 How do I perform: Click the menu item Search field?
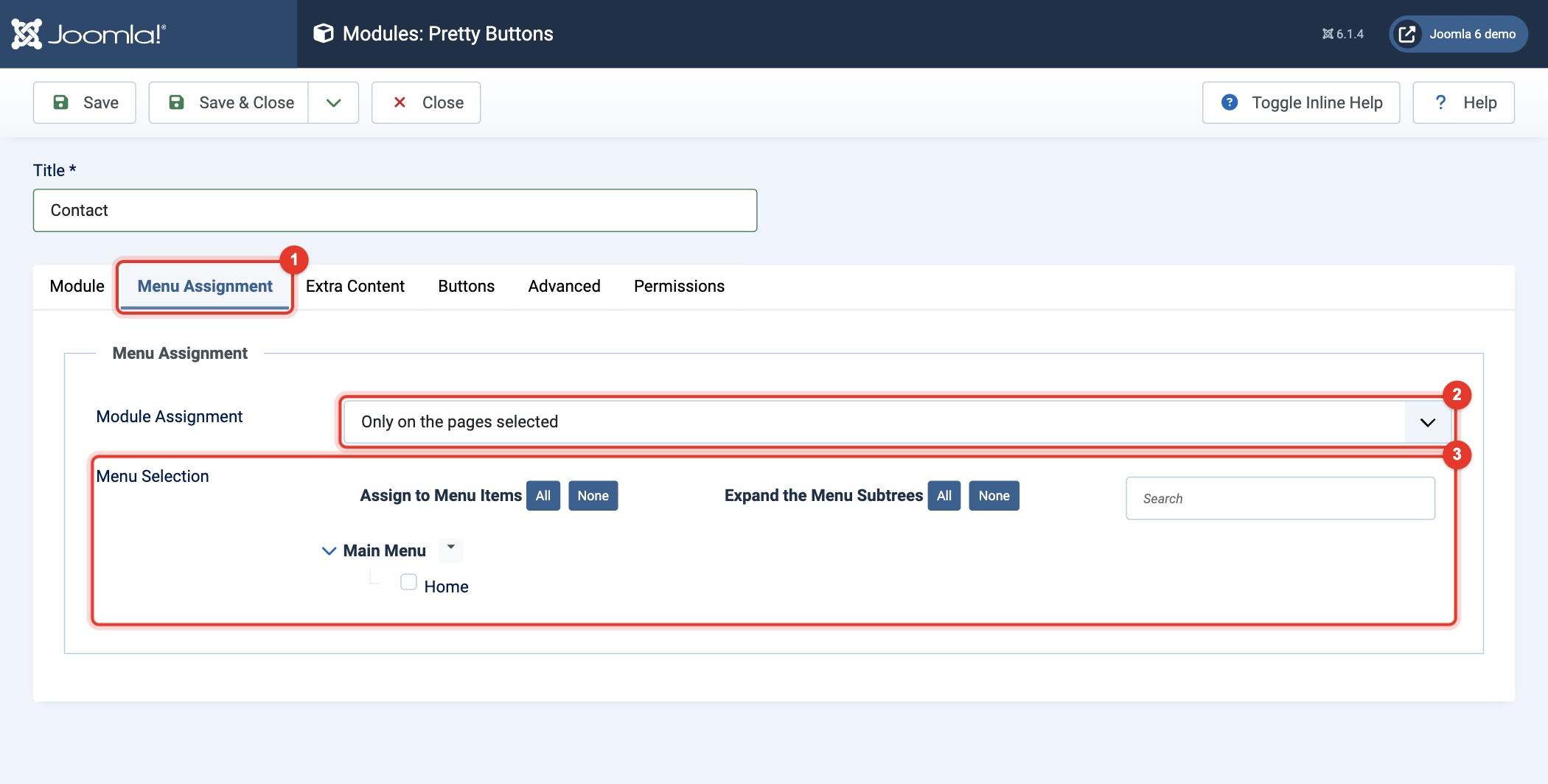point(1280,499)
